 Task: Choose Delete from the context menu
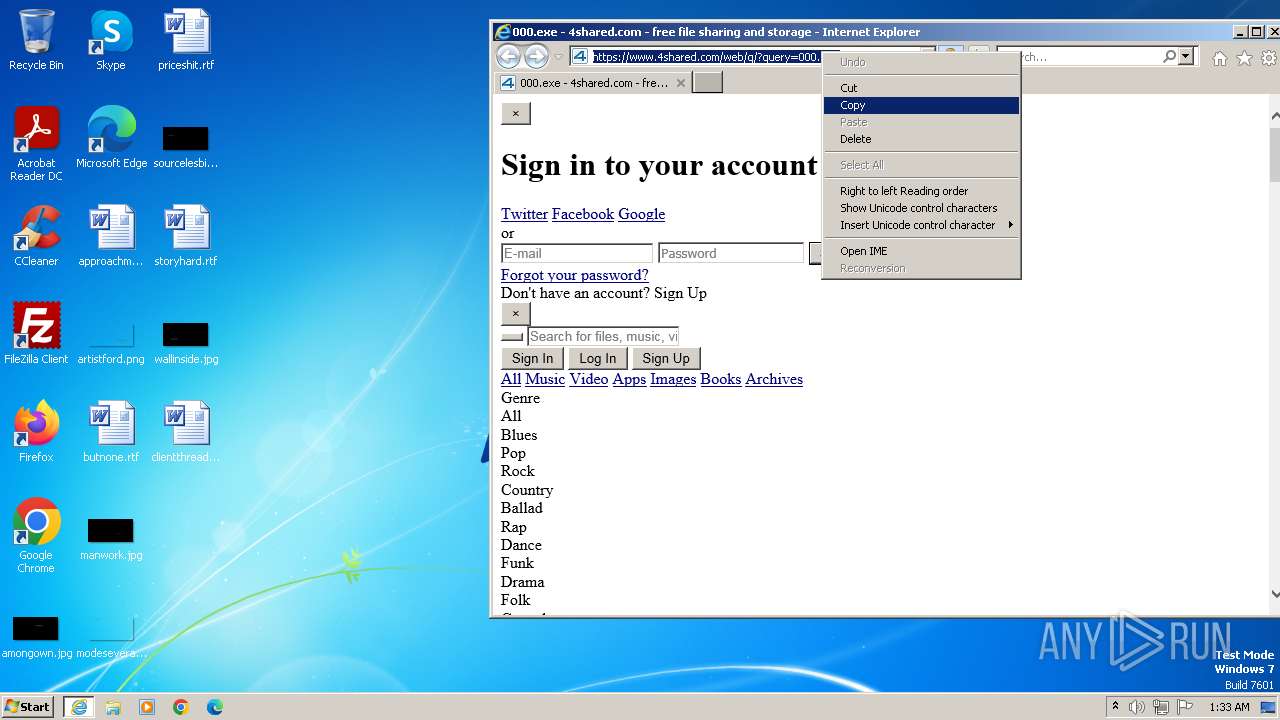(x=921, y=139)
